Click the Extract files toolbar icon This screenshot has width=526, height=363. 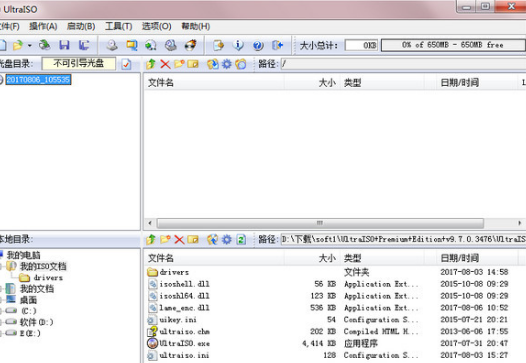[218, 45]
